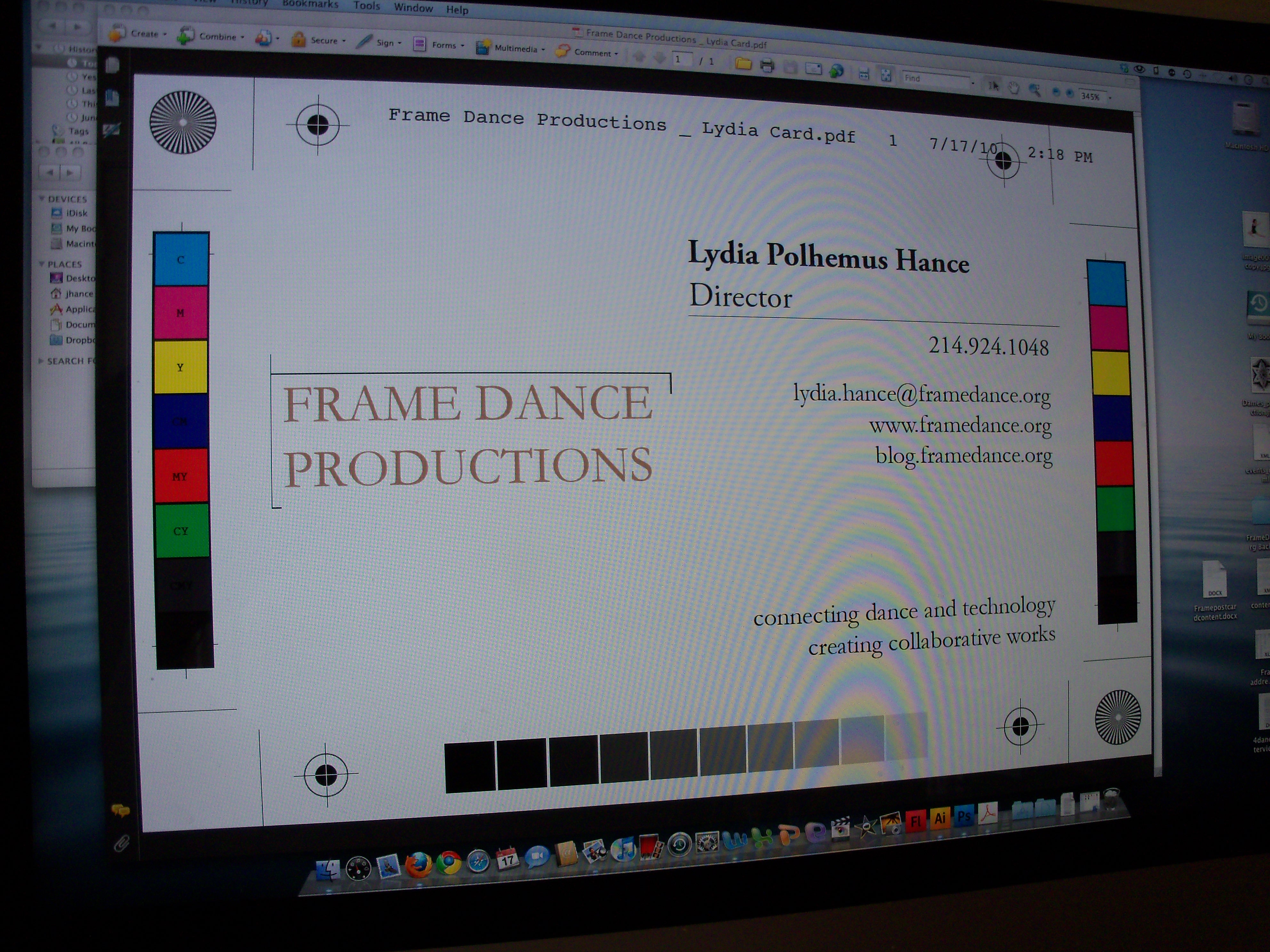Click the Fit Width scrolling icon
This screenshot has height=952, width=1270.
864,73
